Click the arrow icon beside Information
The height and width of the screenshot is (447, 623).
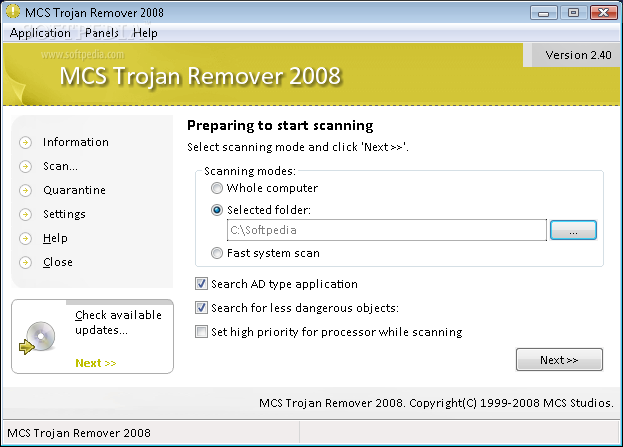(x=25, y=142)
